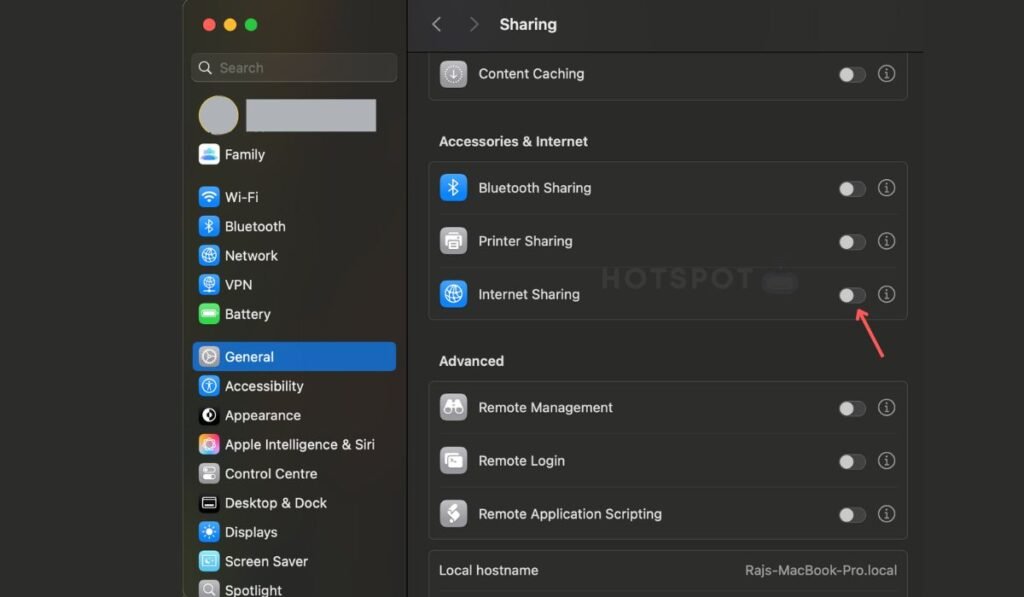Enable the Internet Sharing toggle
1024x597 pixels.
[x=851, y=294]
